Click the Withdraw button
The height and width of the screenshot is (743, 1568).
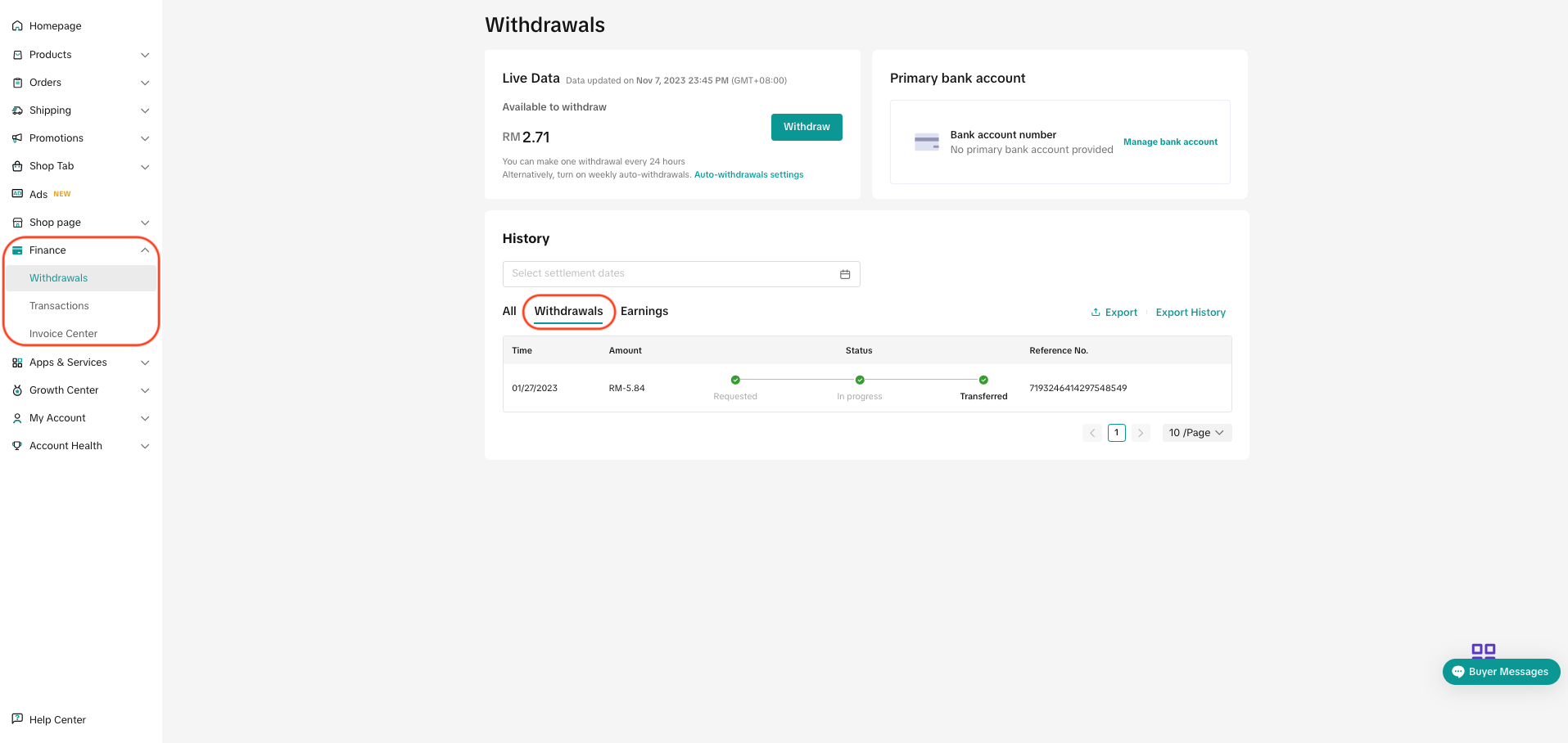[x=806, y=127]
